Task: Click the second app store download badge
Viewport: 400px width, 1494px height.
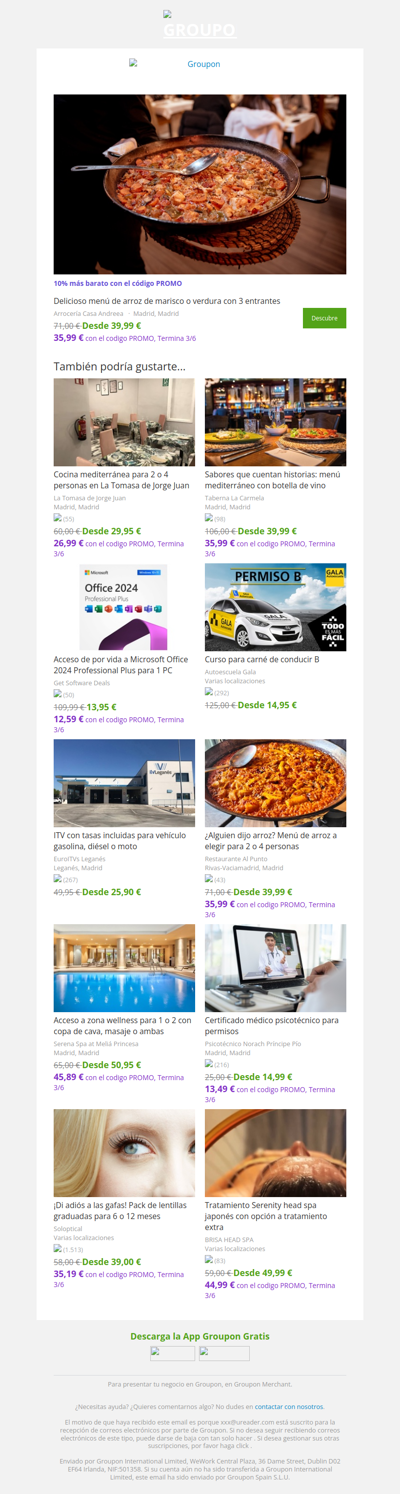Action: (224, 1353)
